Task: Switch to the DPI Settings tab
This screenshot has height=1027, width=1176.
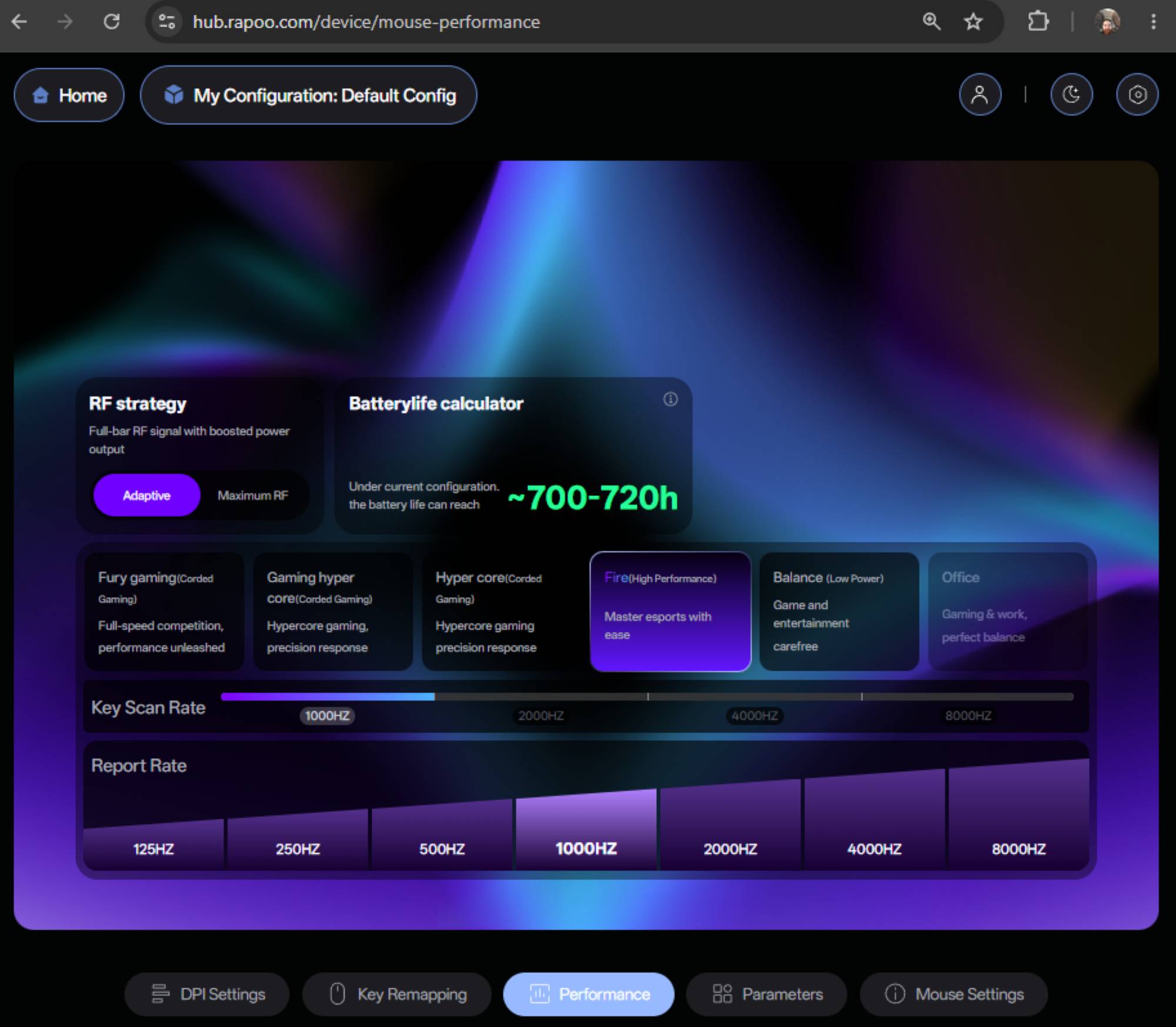Action: (207, 994)
